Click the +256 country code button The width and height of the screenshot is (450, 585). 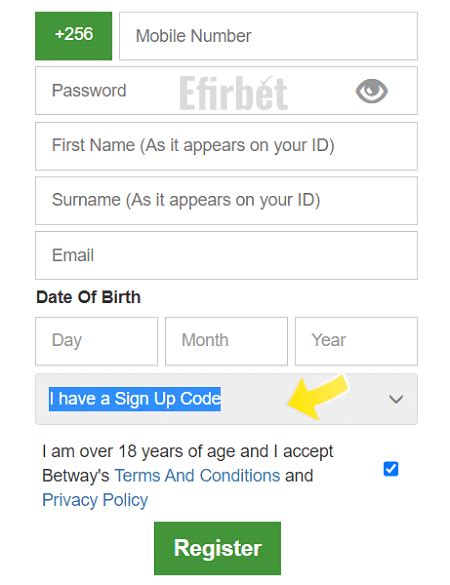click(74, 36)
